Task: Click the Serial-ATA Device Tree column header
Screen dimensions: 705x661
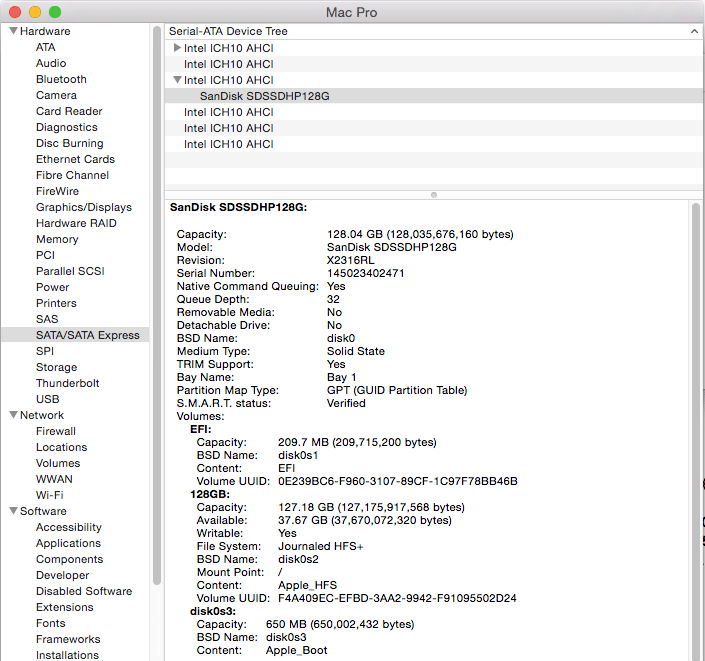Action: tap(433, 31)
